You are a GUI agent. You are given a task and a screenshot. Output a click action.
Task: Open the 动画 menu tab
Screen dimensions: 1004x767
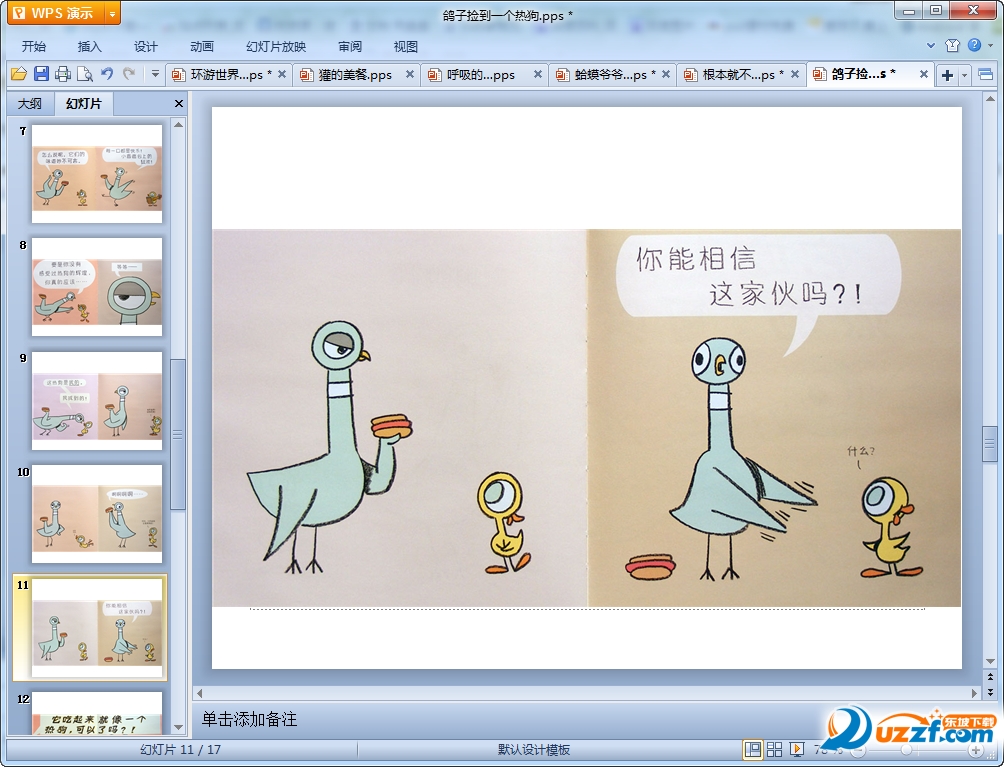pyautogui.click(x=202, y=47)
